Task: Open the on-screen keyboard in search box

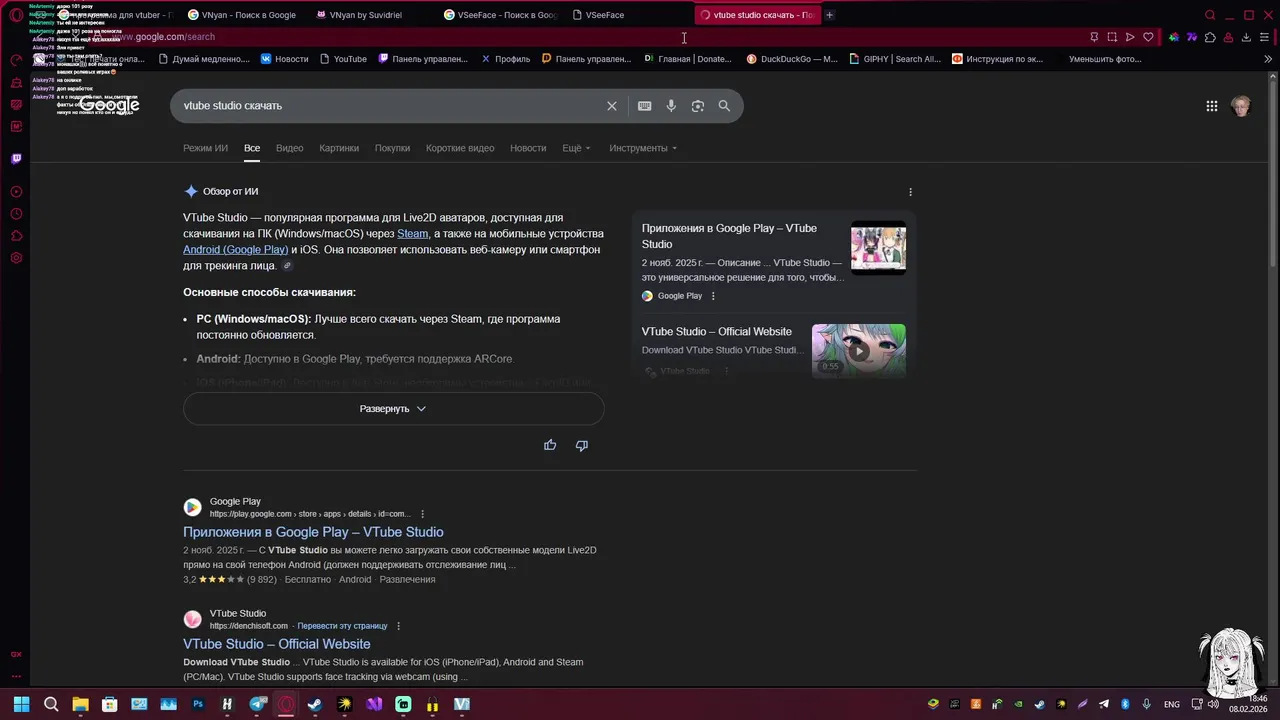Action: pyautogui.click(x=644, y=106)
